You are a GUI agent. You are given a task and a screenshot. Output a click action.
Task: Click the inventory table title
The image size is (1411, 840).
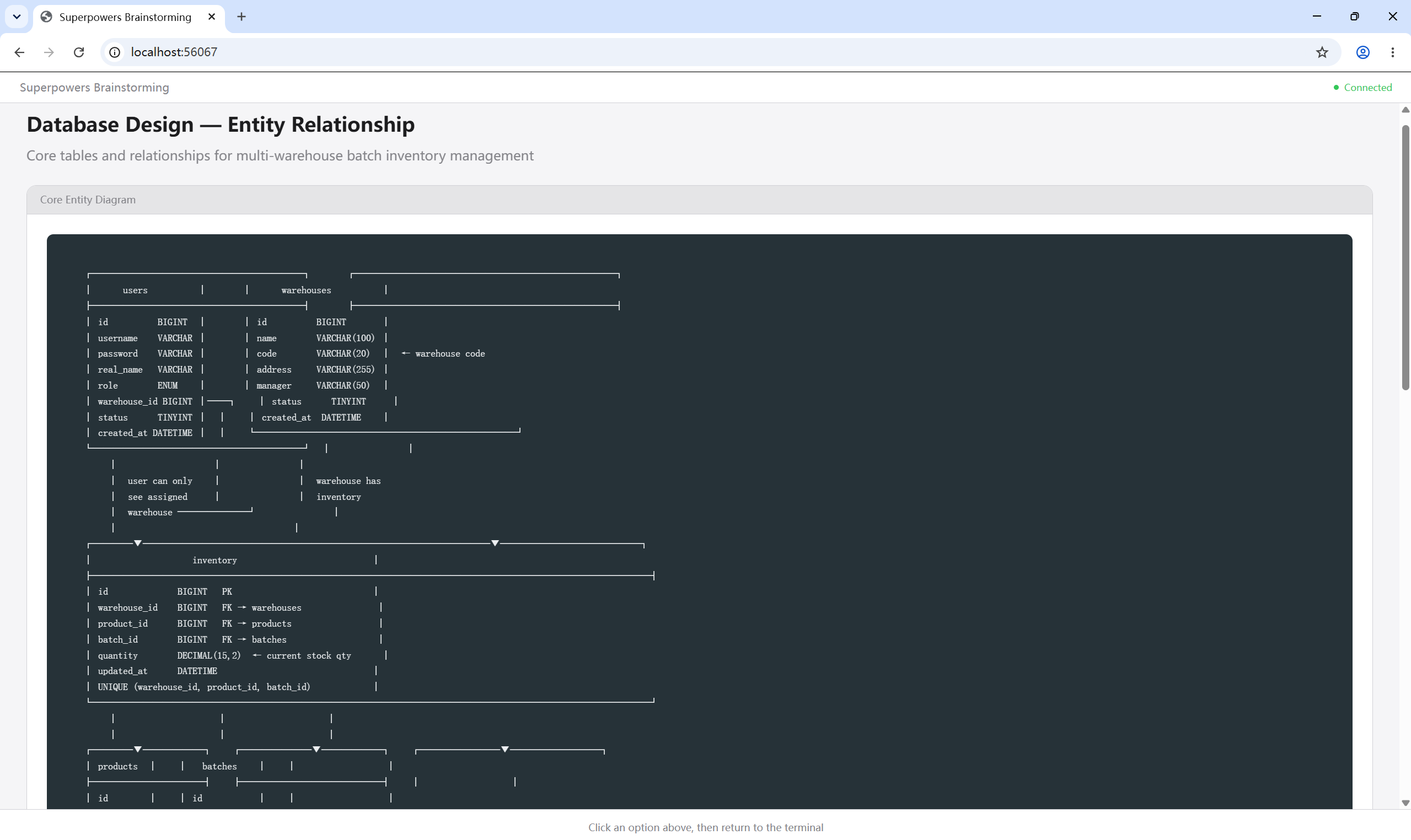[214, 561]
